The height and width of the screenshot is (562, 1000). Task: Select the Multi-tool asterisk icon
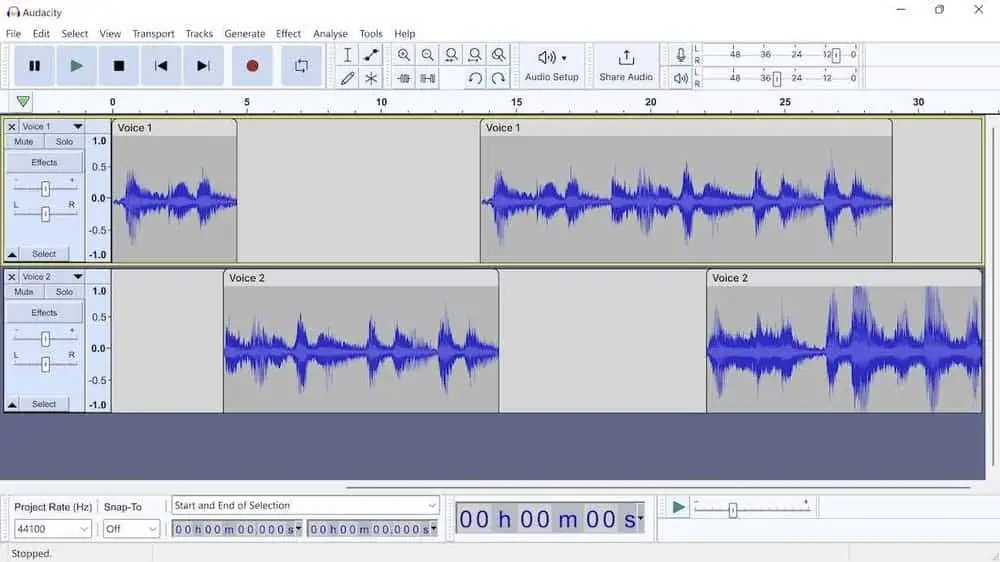pos(371,78)
